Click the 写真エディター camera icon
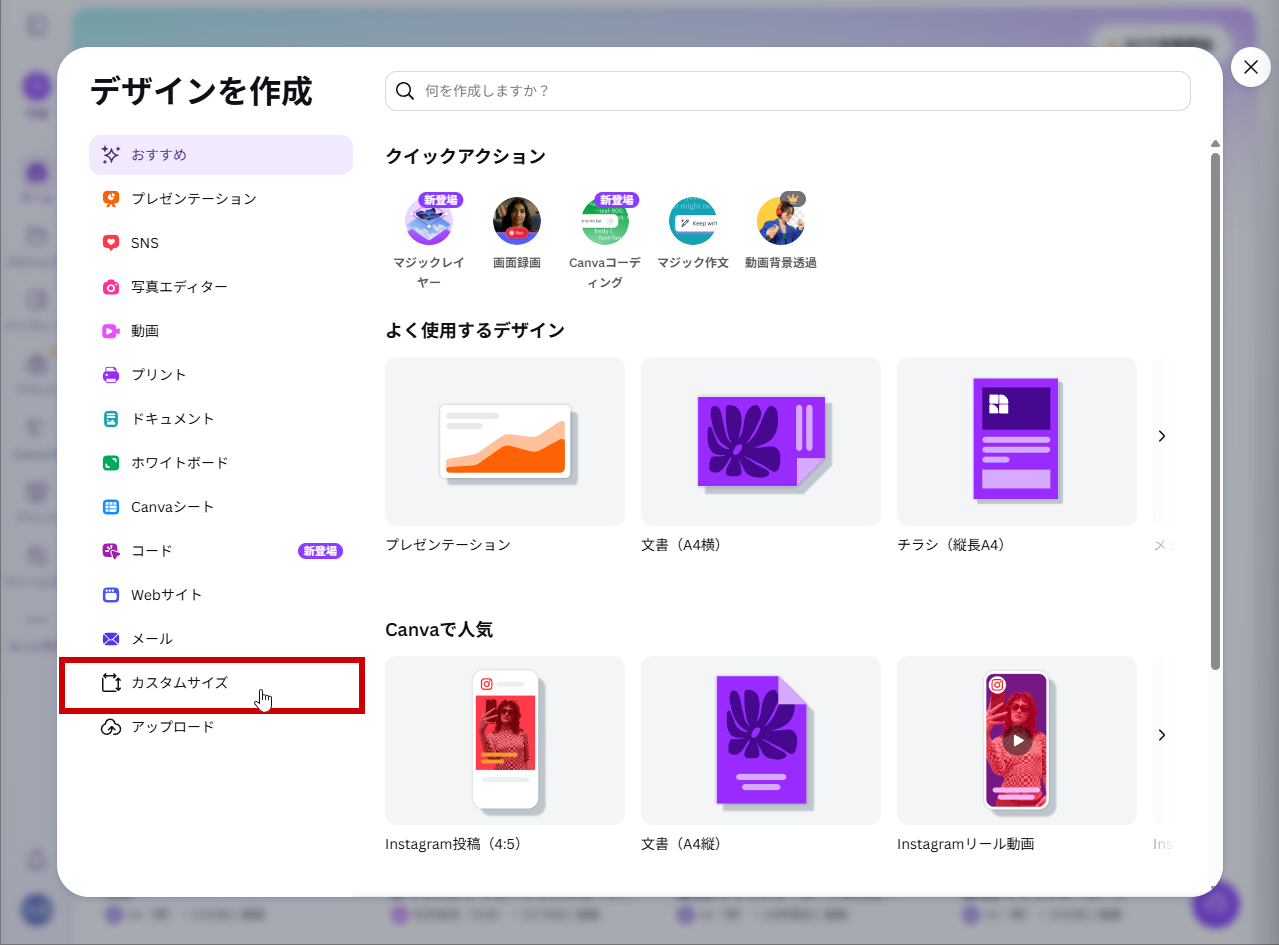The height and width of the screenshot is (945, 1279). tap(111, 287)
